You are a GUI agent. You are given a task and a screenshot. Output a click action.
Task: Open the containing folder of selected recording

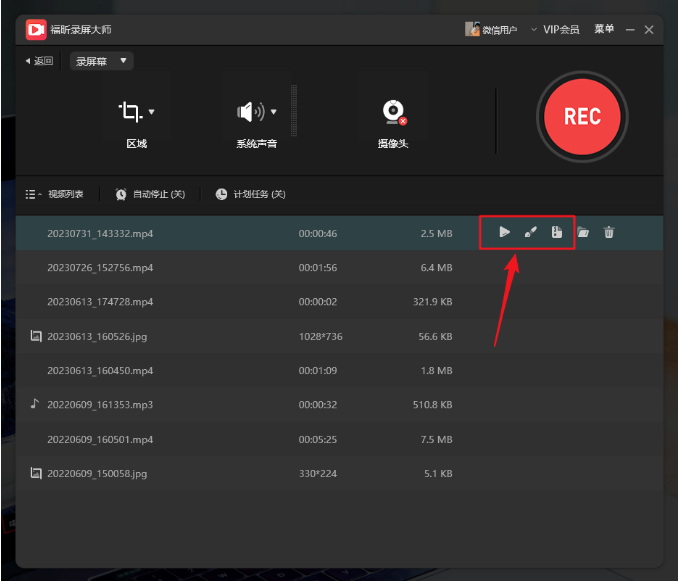click(583, 233)
